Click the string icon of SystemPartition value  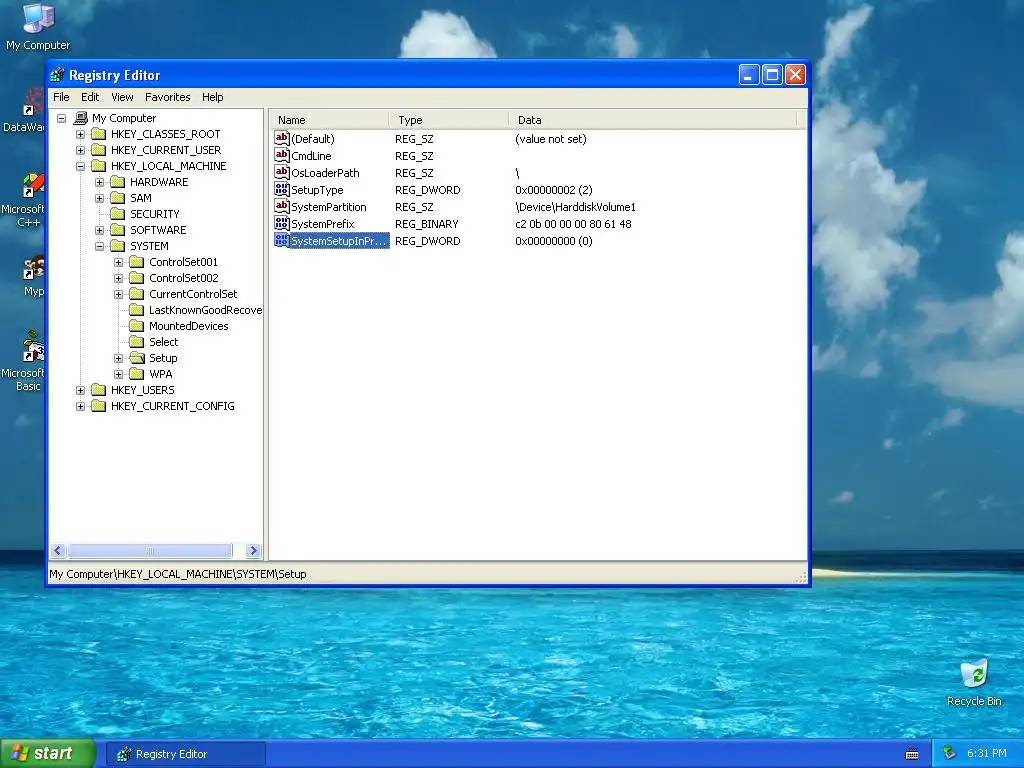[x=281, y=206]
